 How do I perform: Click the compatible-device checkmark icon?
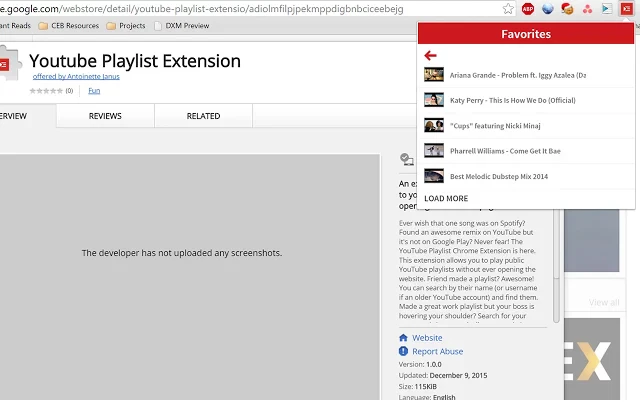pyautogui.click(x=407, y=159)
